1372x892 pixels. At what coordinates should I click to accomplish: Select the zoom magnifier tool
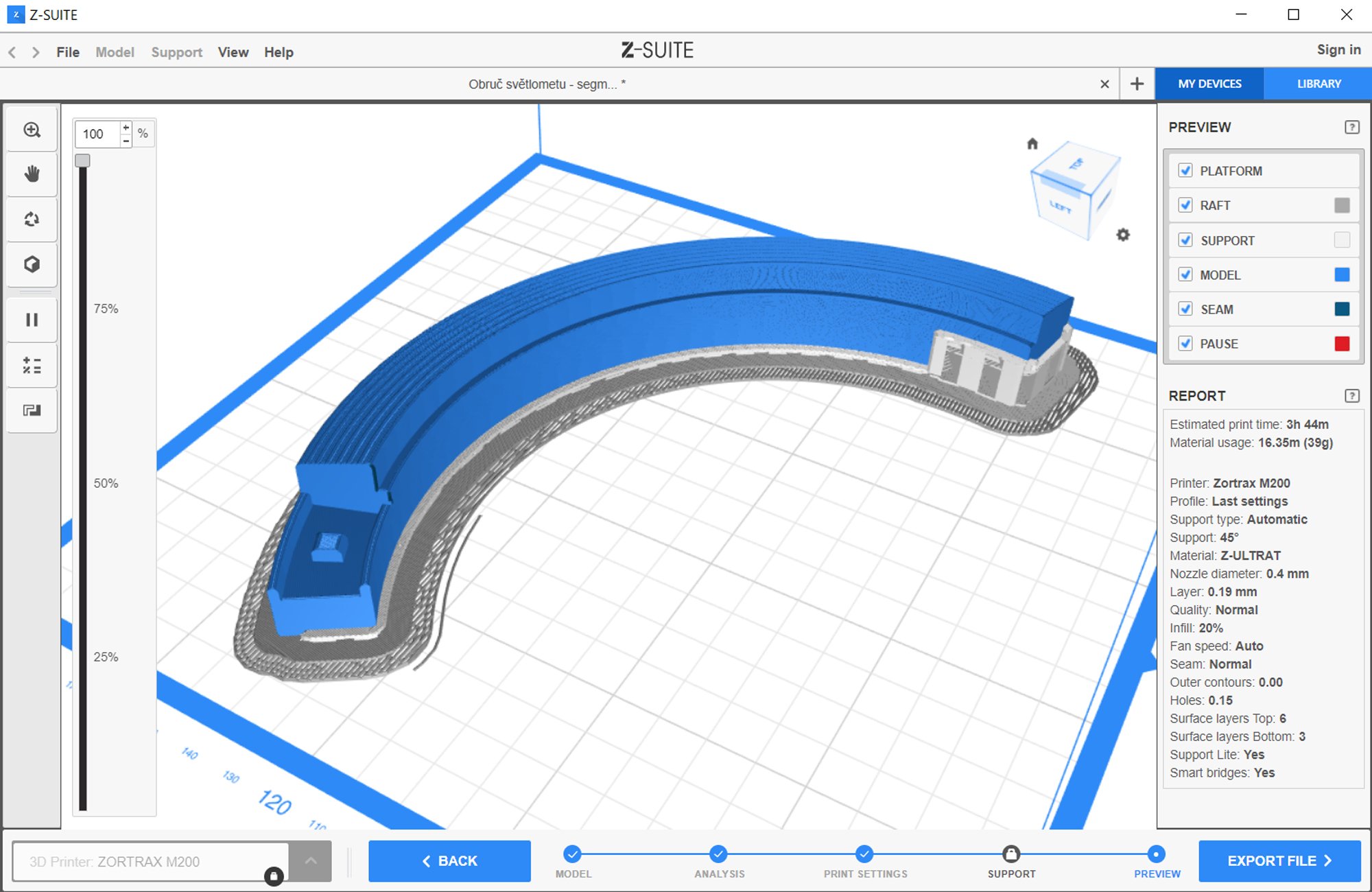(32, 130)
